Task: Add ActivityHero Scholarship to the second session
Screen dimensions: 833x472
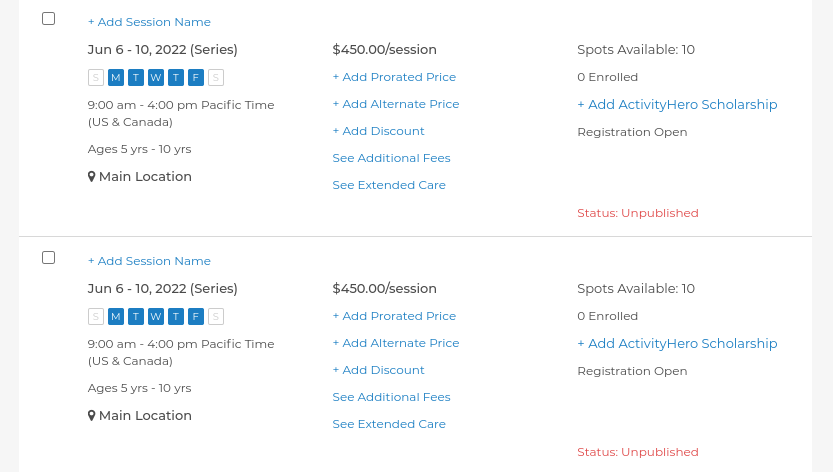Action: tap(677, 344)
